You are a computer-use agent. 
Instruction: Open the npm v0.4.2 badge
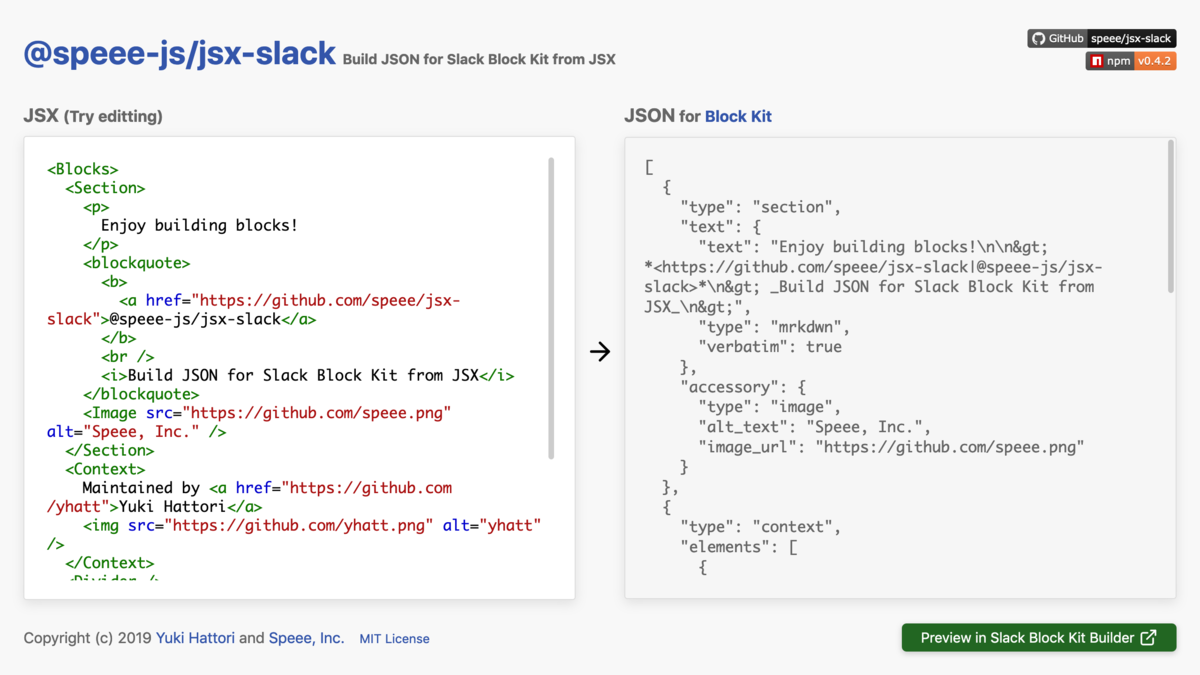(1130, 61)
